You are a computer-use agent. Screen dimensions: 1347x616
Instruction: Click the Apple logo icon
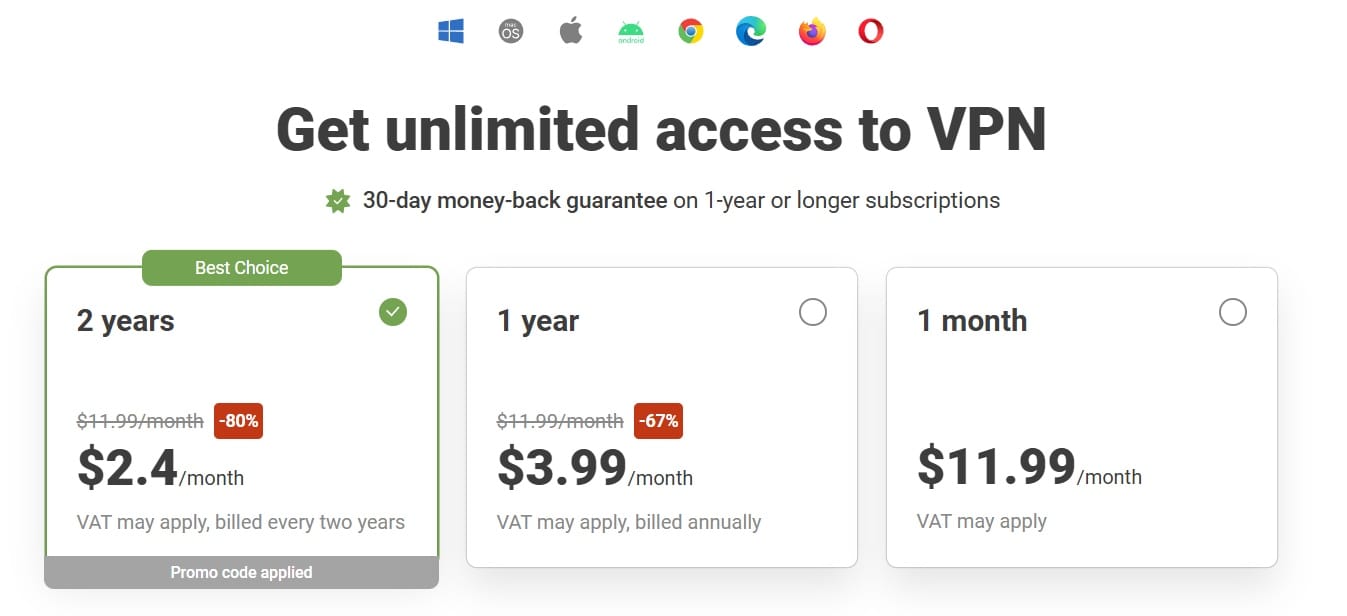[x=570, y=31]
